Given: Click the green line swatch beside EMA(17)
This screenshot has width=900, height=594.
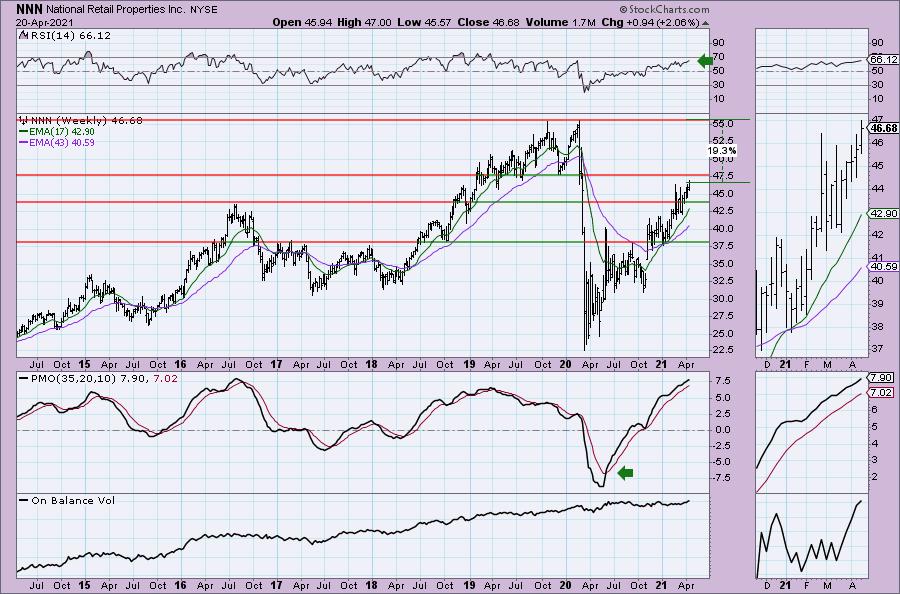Looking at the screenshot, I should 23,131.
